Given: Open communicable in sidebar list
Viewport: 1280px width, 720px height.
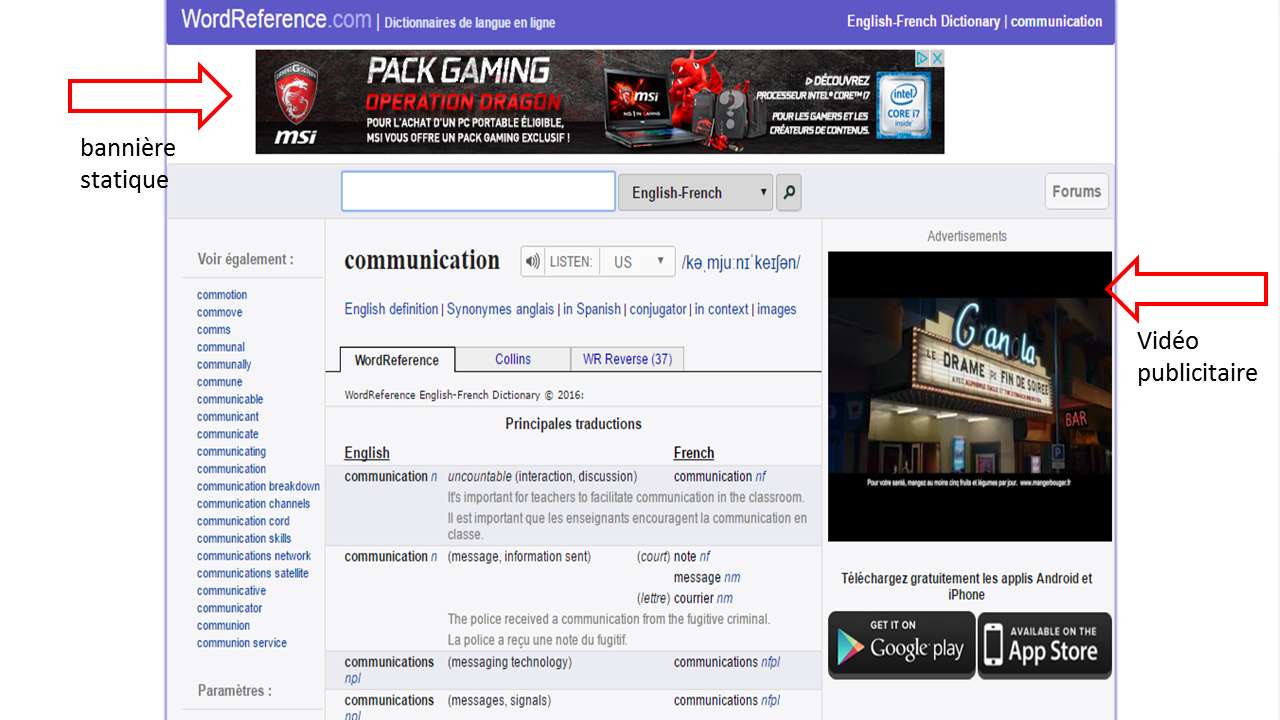Looking at the screenshot, I should coord(230,399).
